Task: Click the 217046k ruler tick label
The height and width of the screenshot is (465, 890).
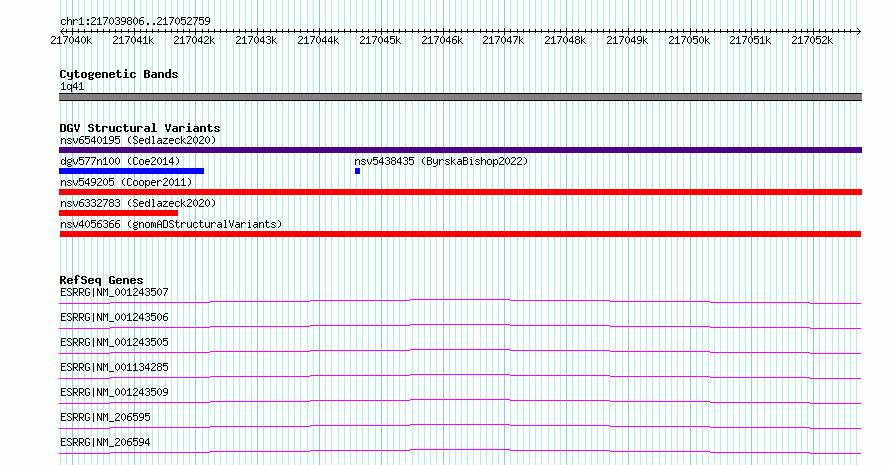Action: (x=442, y=40)
